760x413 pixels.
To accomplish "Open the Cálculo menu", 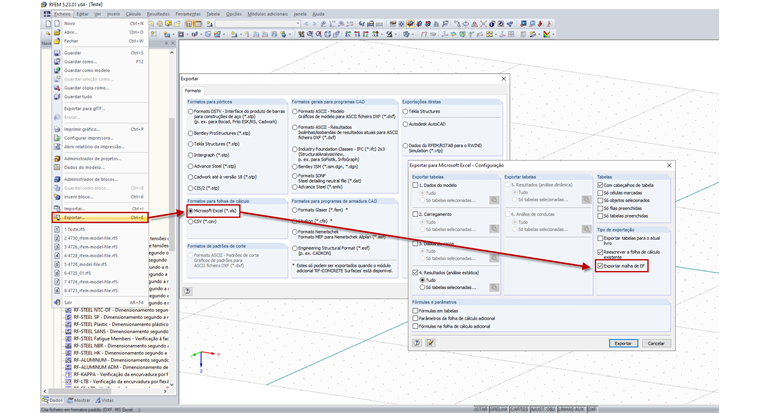I will 133,14.
